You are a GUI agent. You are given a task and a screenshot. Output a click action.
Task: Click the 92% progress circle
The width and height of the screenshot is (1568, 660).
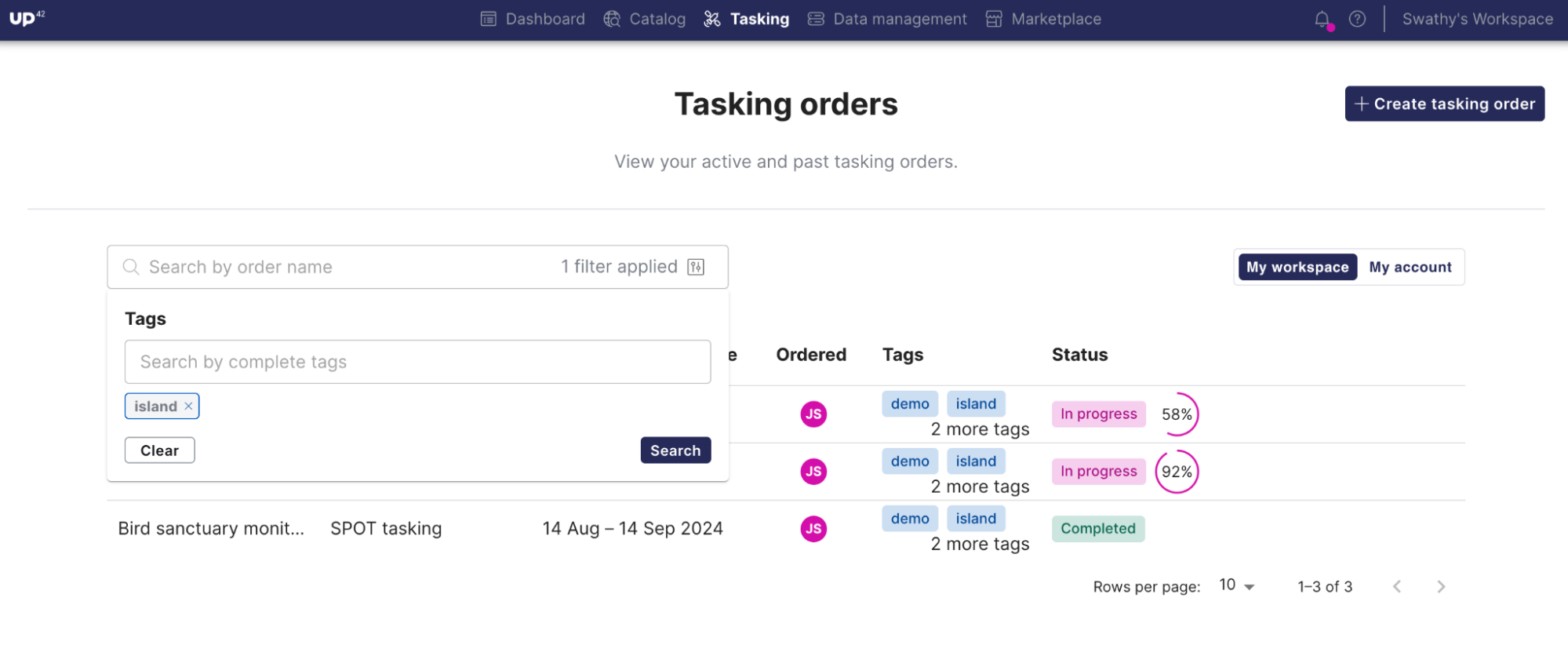1177,471
